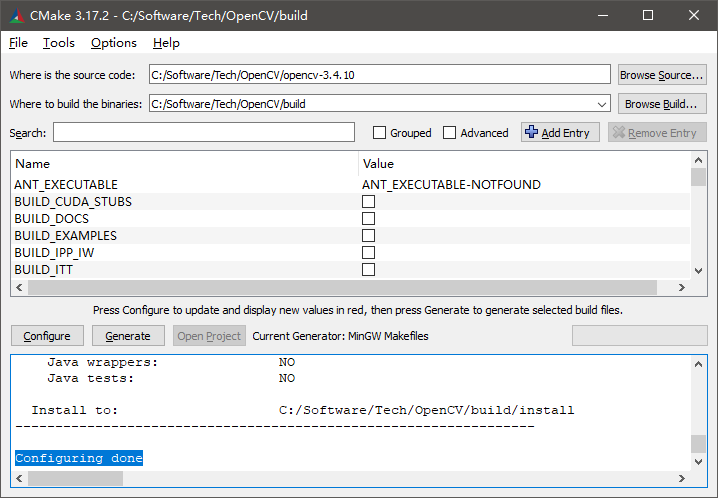The width and height of the screenshot is (718, 498).
Task: Click the highlighted Configuring done text
Action: (79, 458)
